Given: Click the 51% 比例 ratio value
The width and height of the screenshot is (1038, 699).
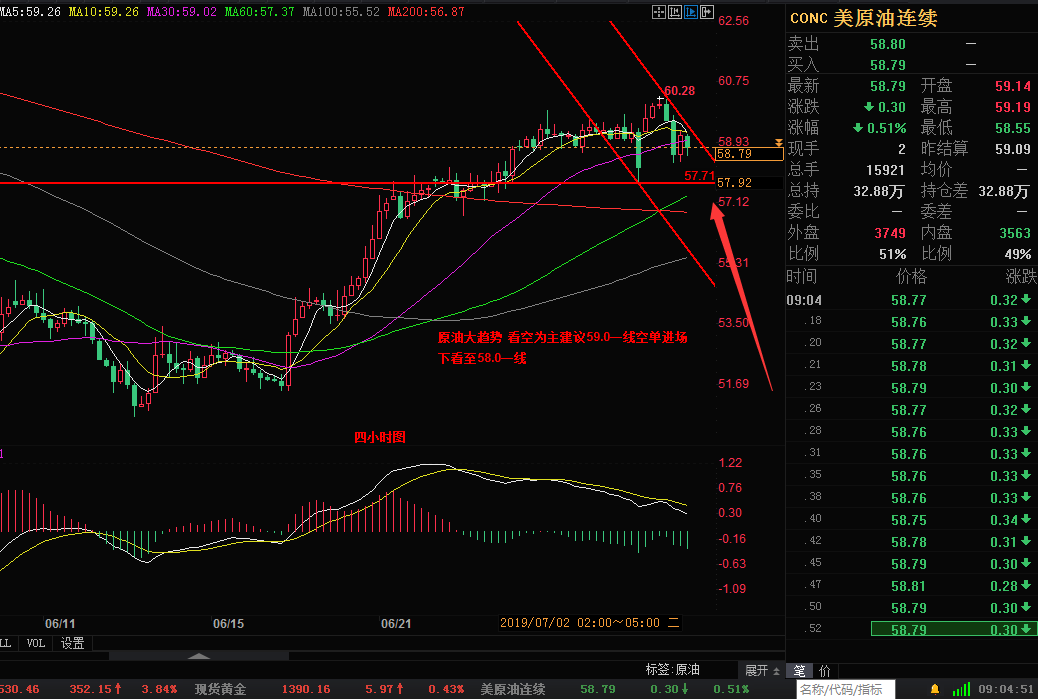Looking at the screenshot, I should pos(892,254).
